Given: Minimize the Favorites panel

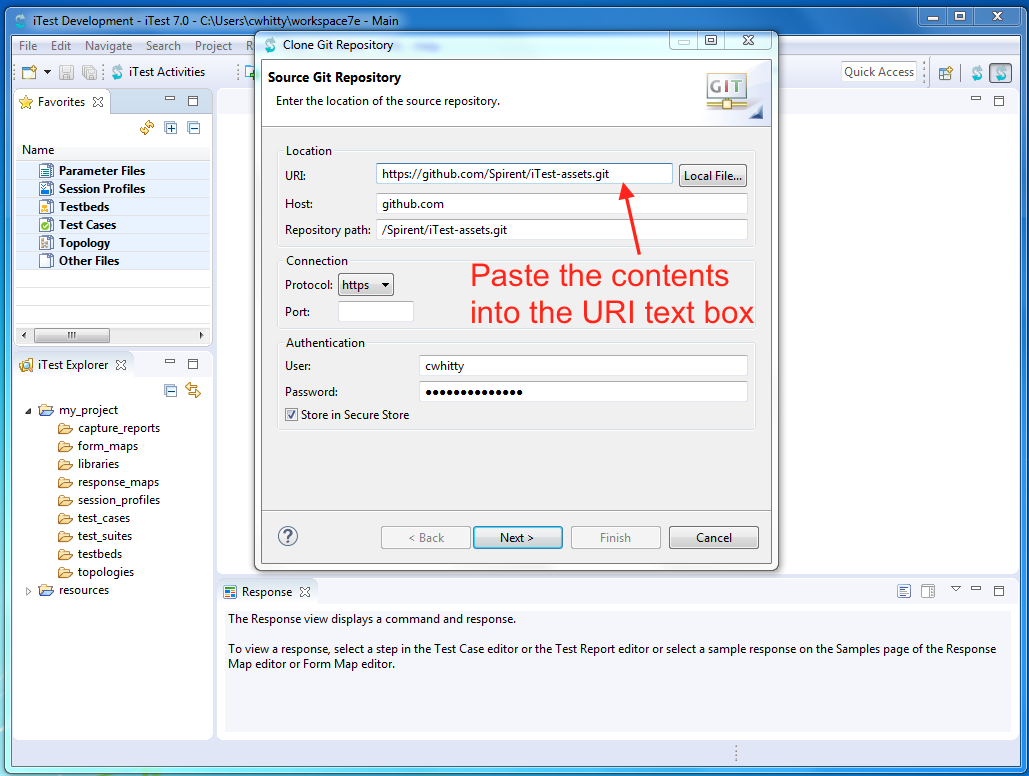Looking at the screenshot, I should [170, 99].
